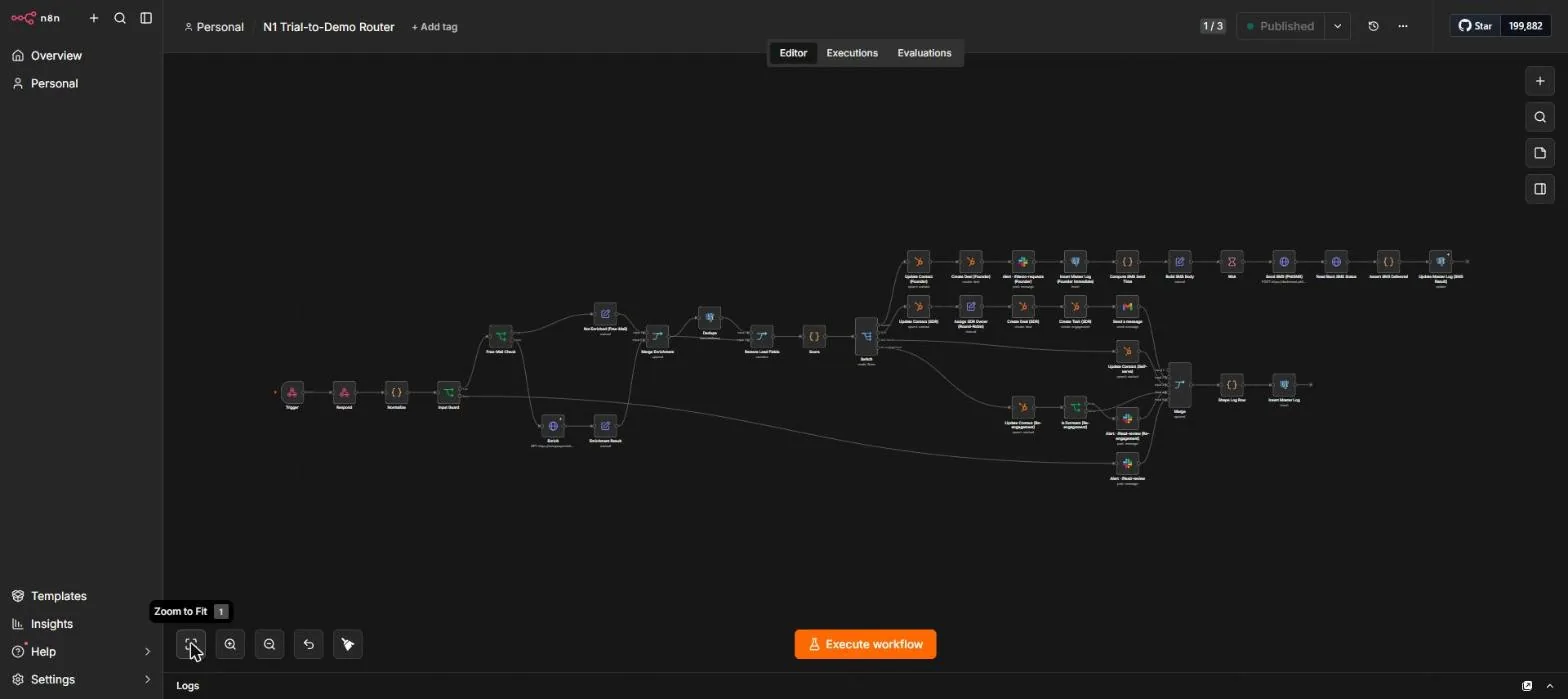Viewport: 1568px width, 699px height.
Task: Click the workflow name N1 Trial-to-Demo Router
Action: [x=328, y=27]
